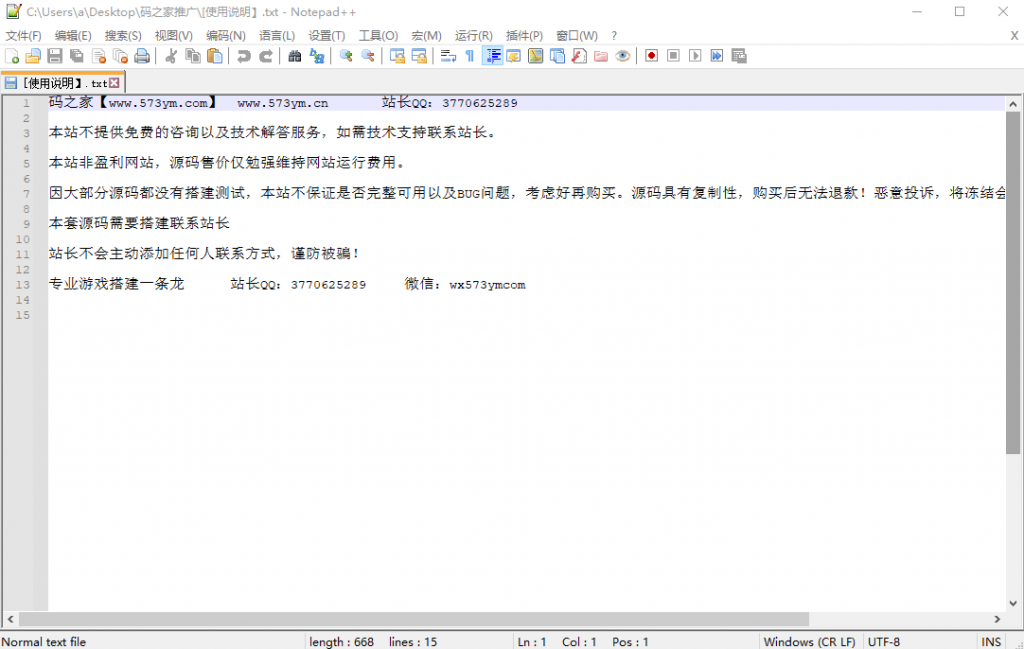Zoom in with the magnifier plus icon

(346, 56)
